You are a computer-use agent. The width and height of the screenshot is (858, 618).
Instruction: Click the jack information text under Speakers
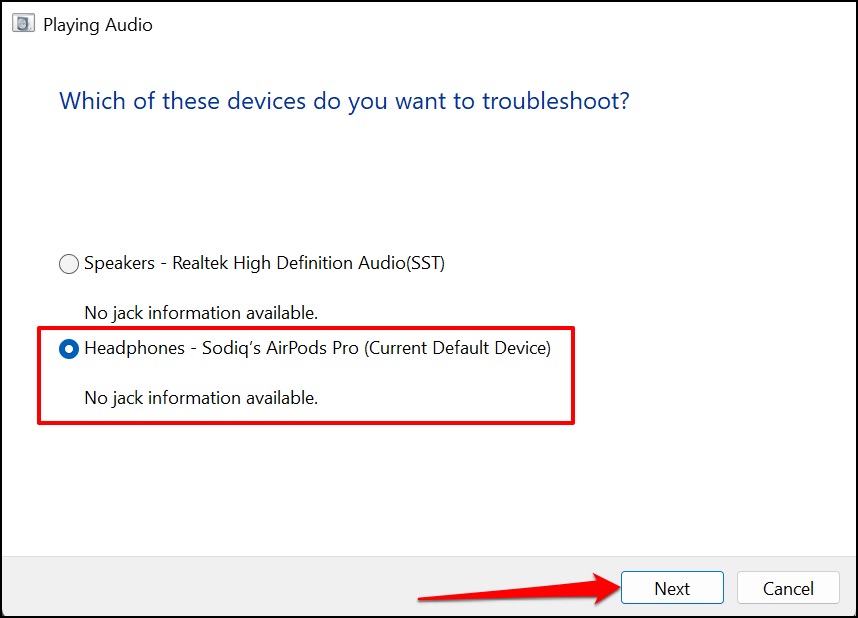[201, 313]
